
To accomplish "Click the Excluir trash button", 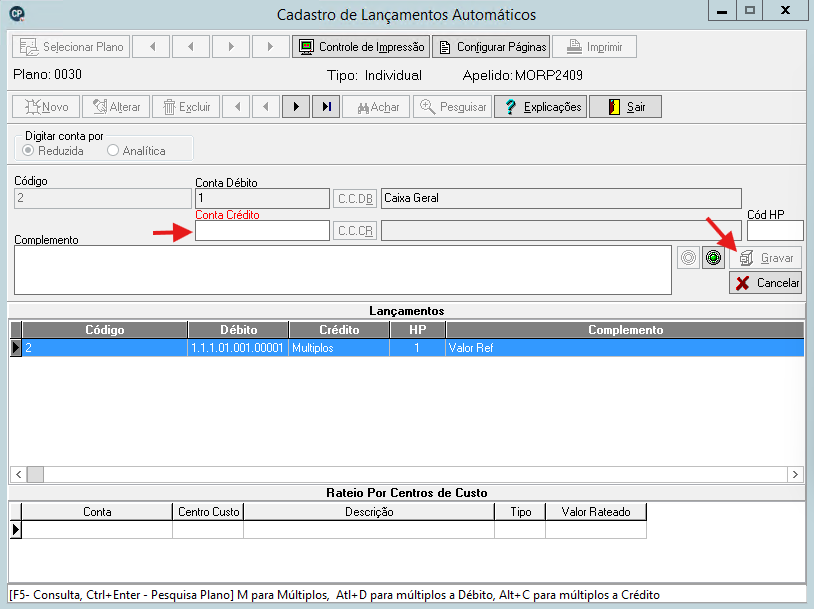I will pos(186,107).
